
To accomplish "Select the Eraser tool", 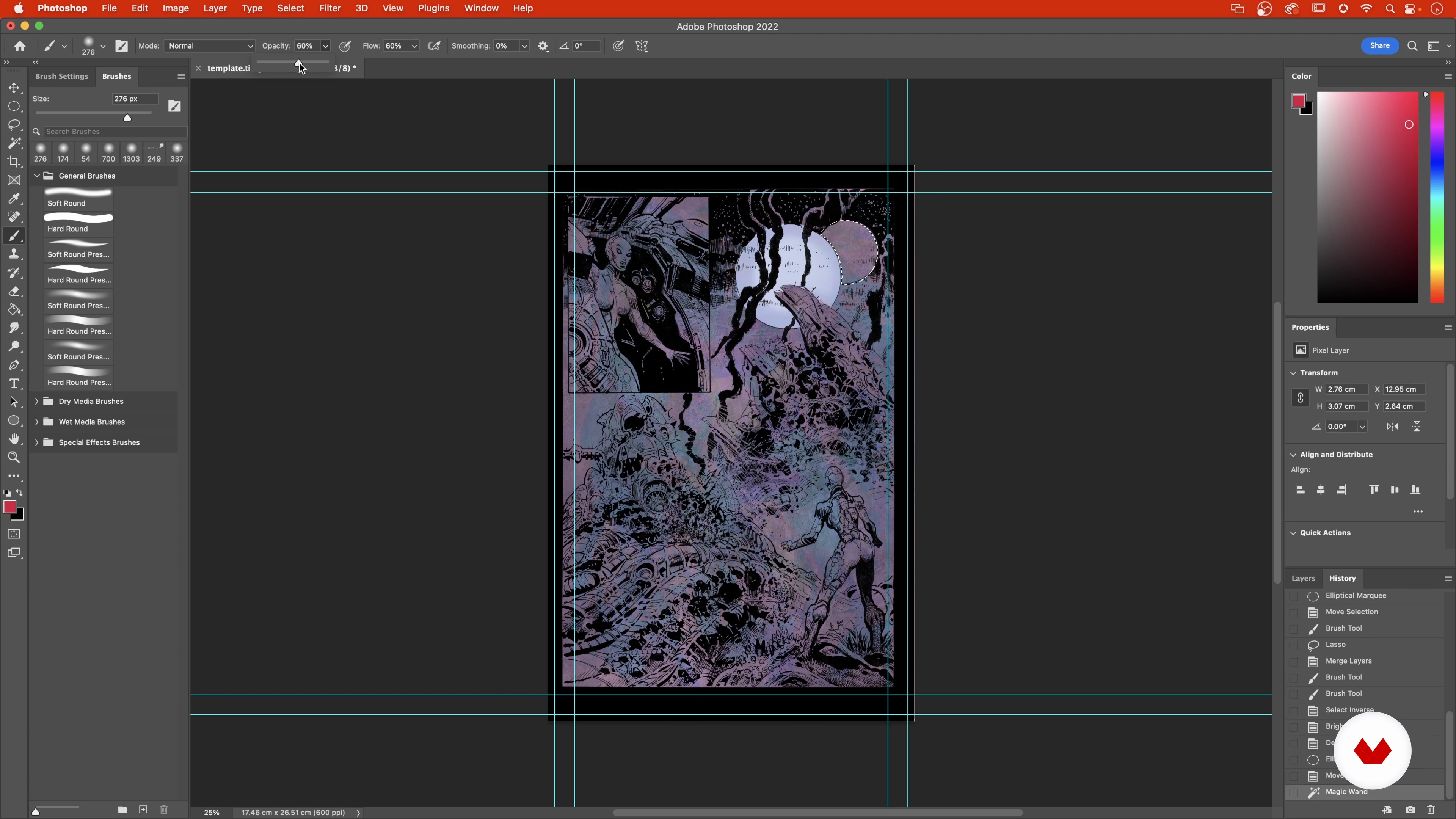I will [14, 291].
